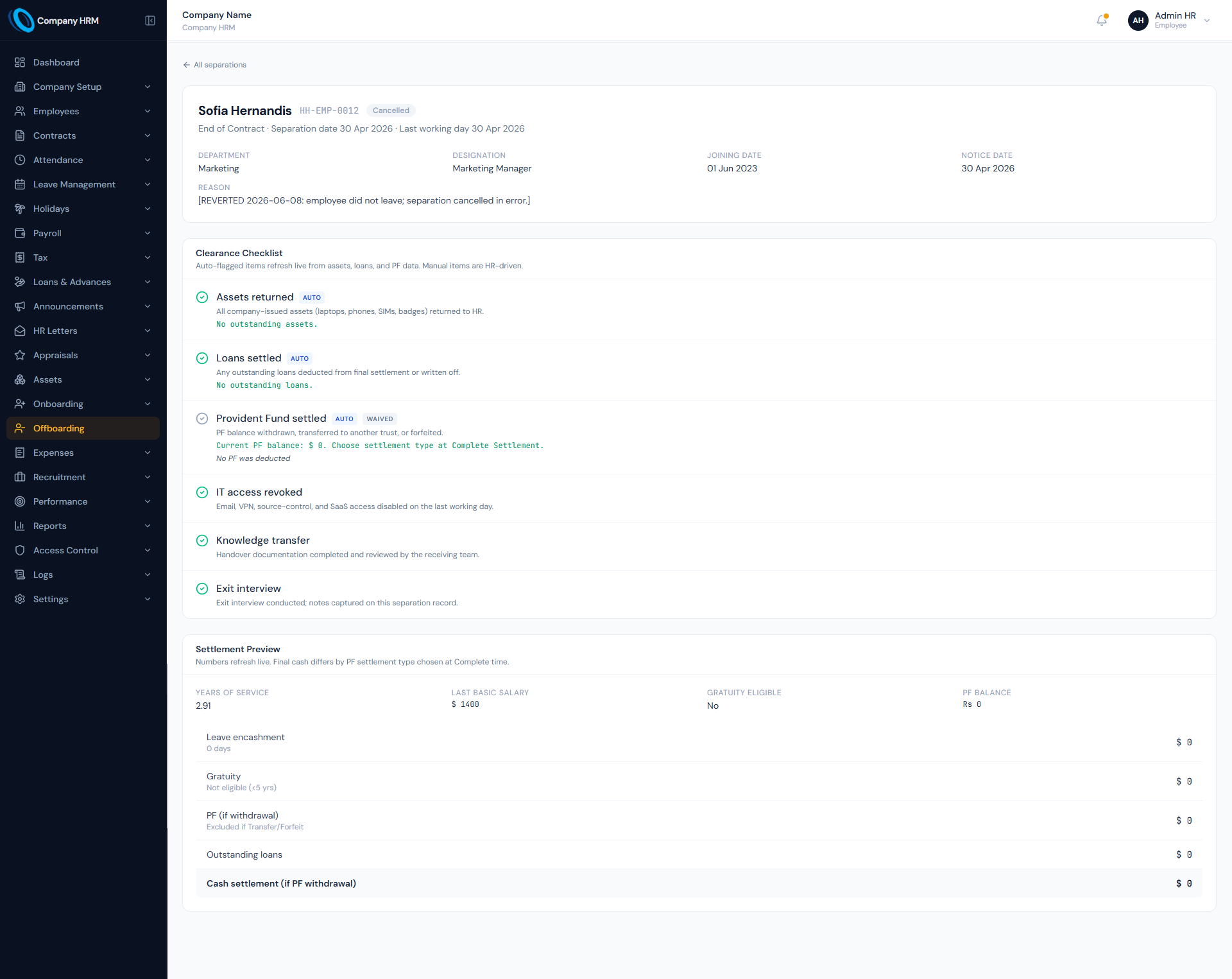1232x979 pixels.
Task: Collapse the sidebar with panel toggle icon
Action: 150,21
